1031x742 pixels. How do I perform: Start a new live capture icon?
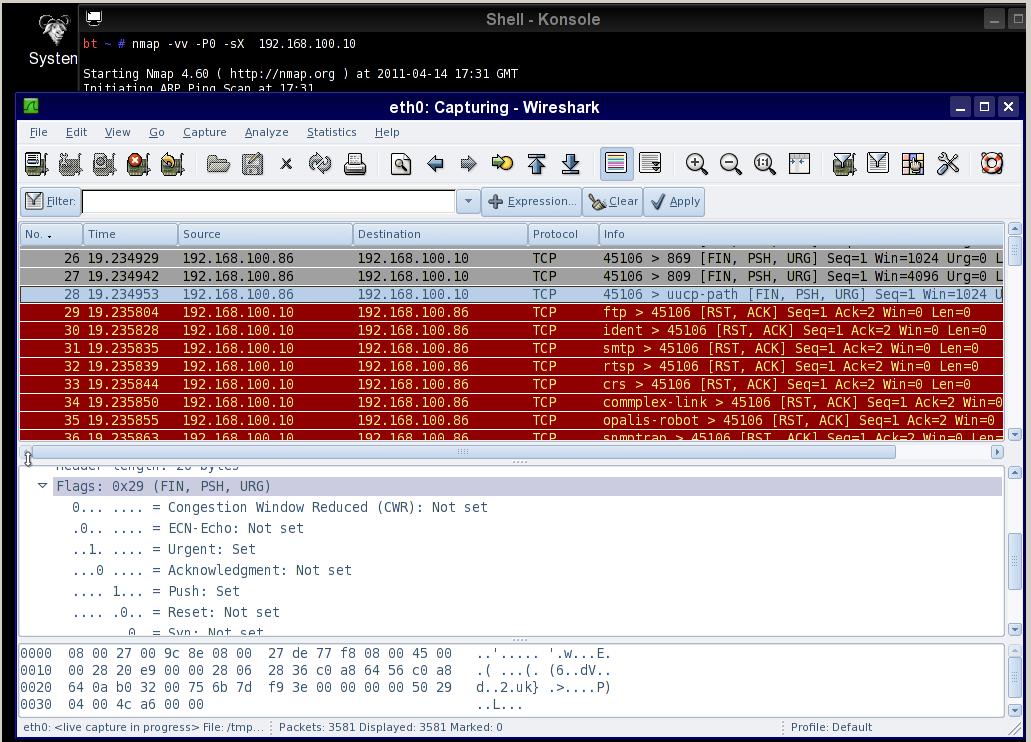(x=105, y=164)
